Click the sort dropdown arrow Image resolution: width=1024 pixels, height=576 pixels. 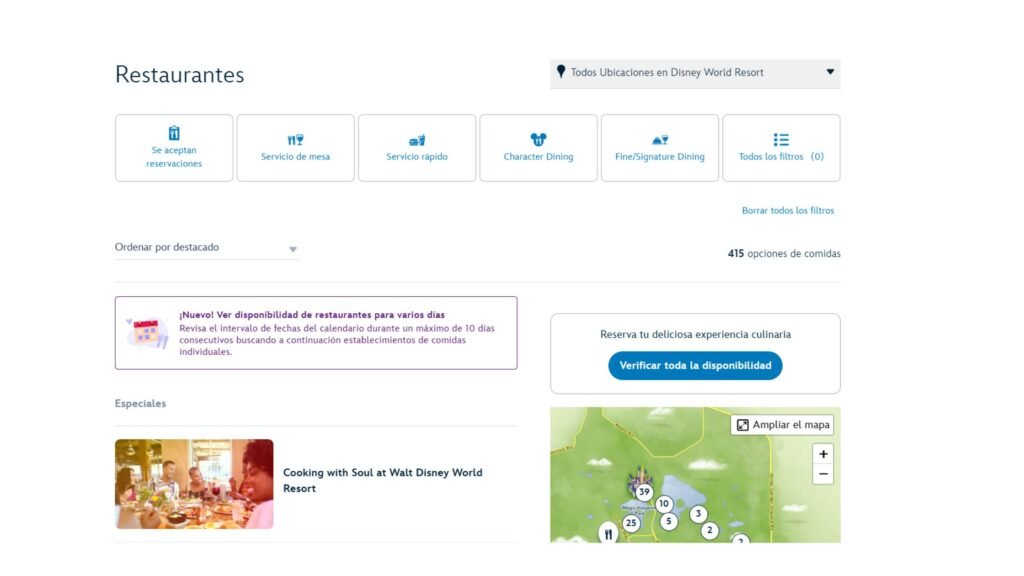coord(293,249)
